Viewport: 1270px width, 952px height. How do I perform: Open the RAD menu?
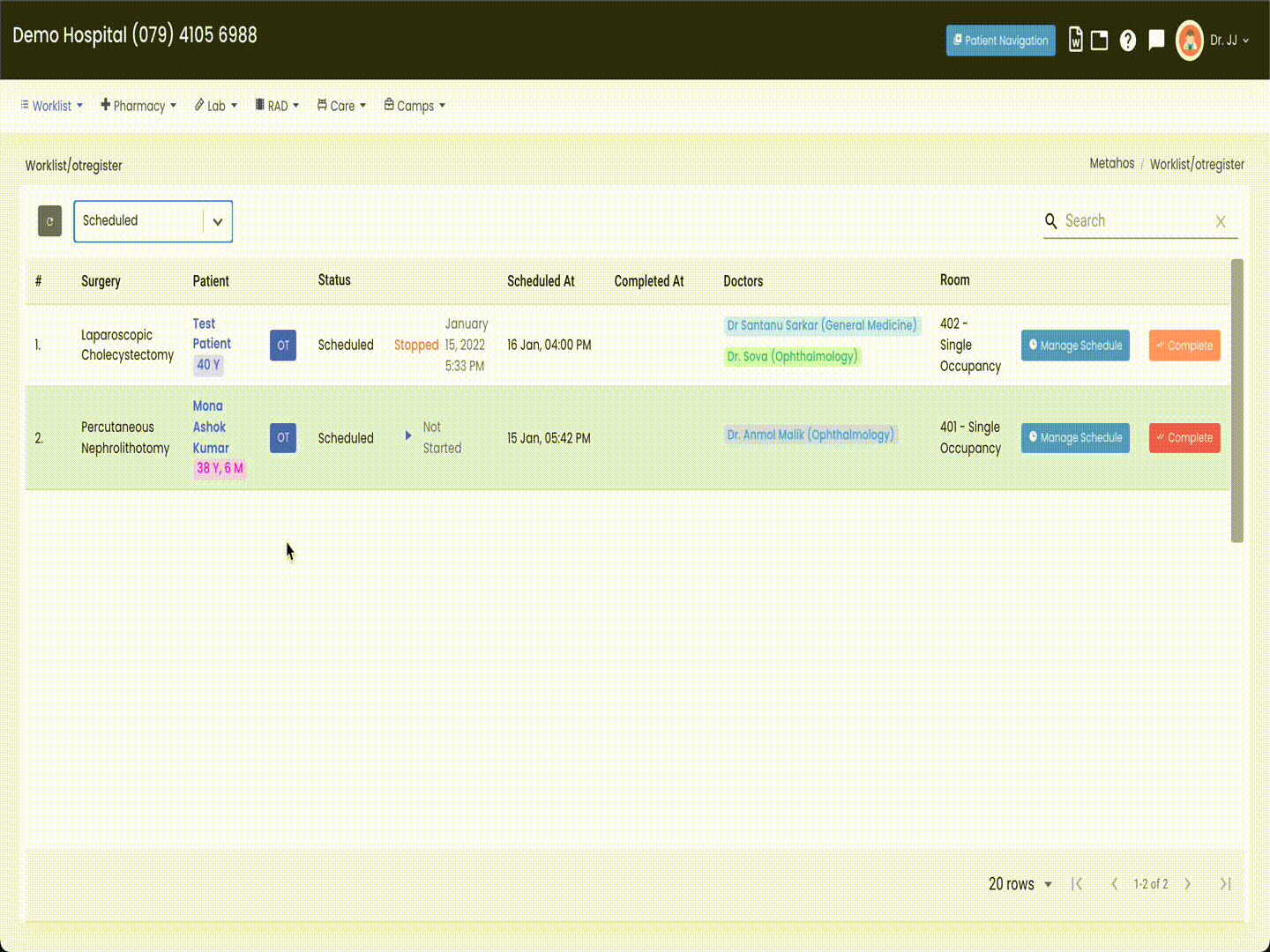277,106
